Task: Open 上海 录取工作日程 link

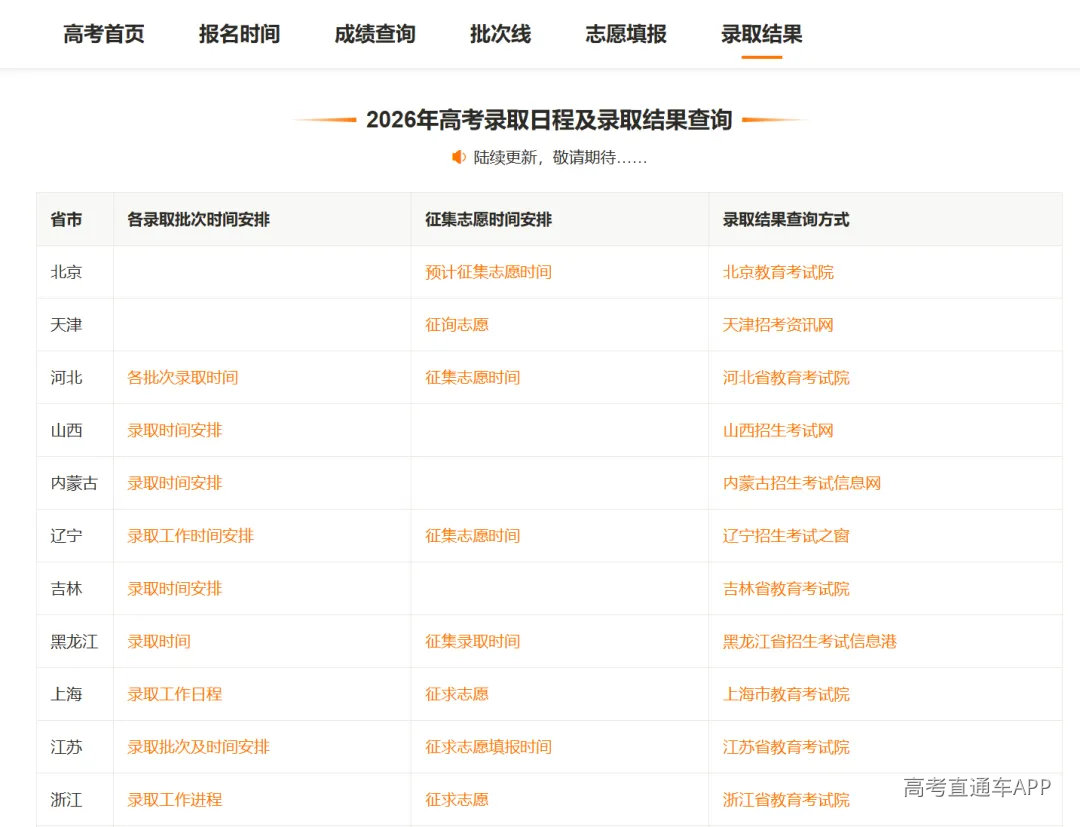Action: tap(174, 694)
